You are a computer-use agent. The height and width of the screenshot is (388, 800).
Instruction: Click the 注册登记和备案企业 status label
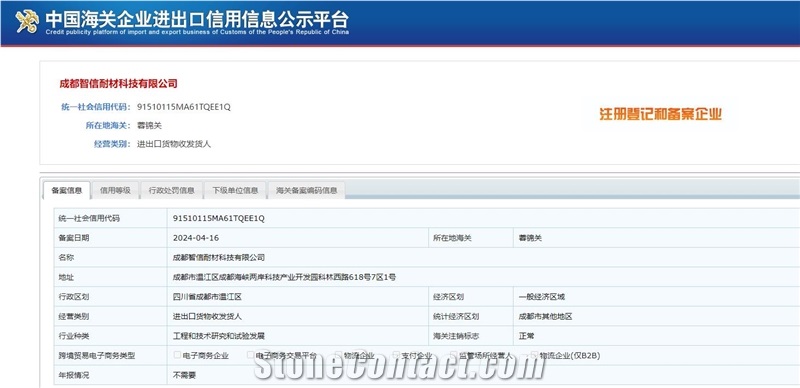click(660, 114)
